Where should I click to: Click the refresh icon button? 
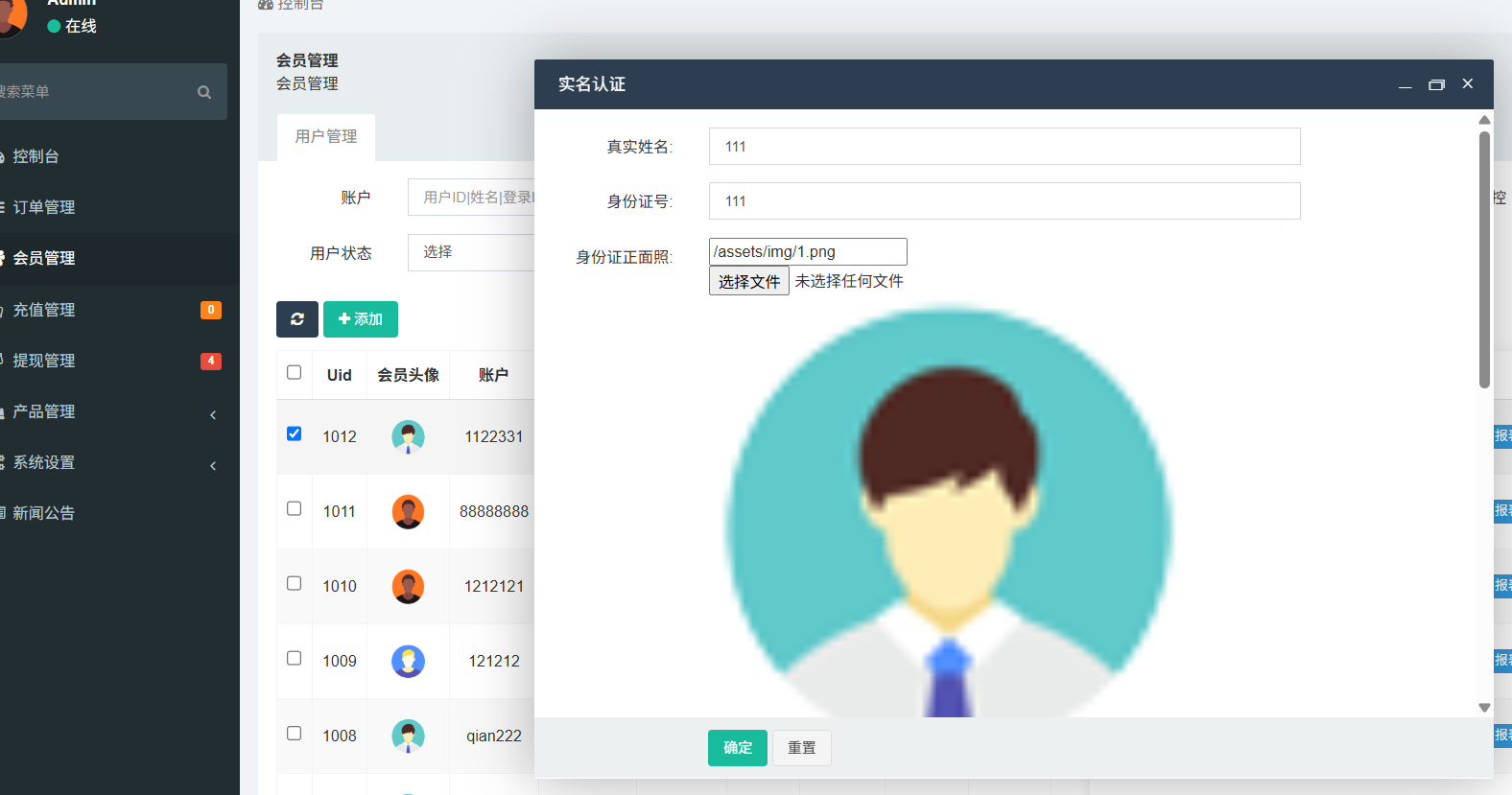(x=296, y=319)
